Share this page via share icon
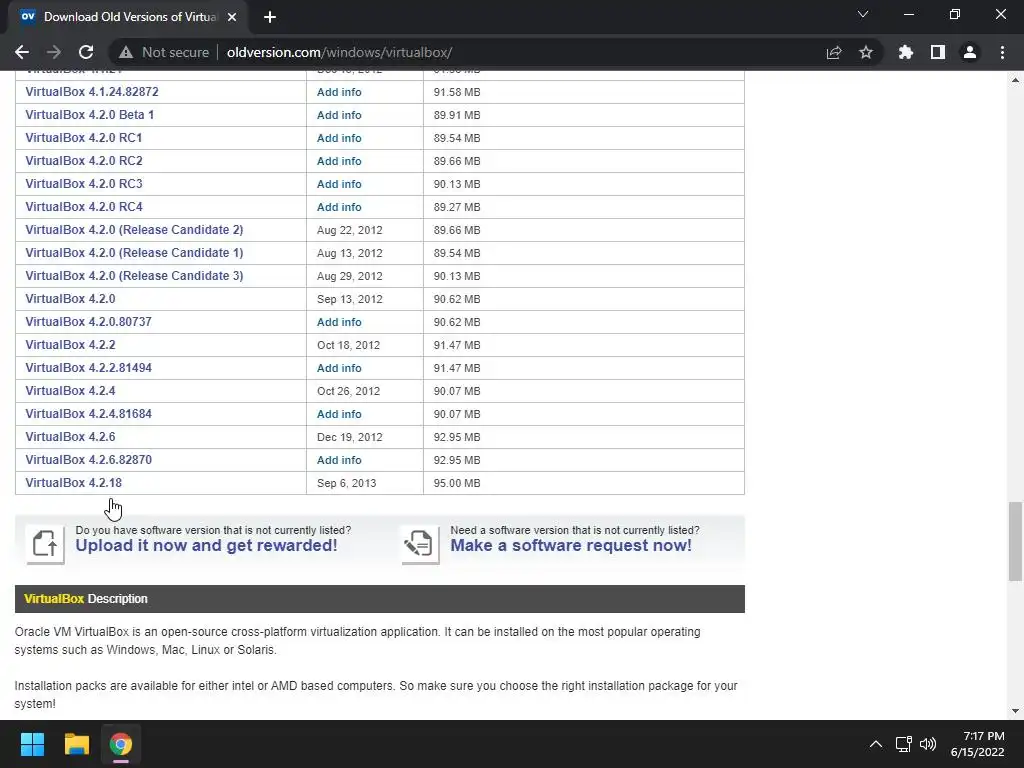The width and height of the screenshot is (1024, 768). point(834,52)
